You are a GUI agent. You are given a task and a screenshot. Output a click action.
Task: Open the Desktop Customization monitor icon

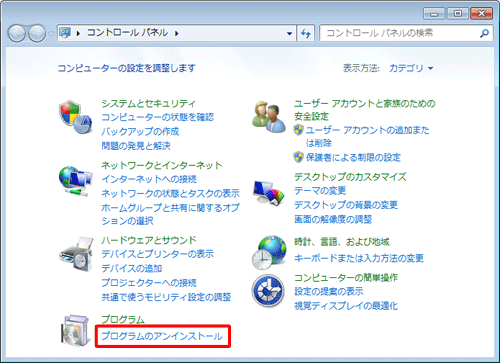pyautogui.click(x=269, y=193)
